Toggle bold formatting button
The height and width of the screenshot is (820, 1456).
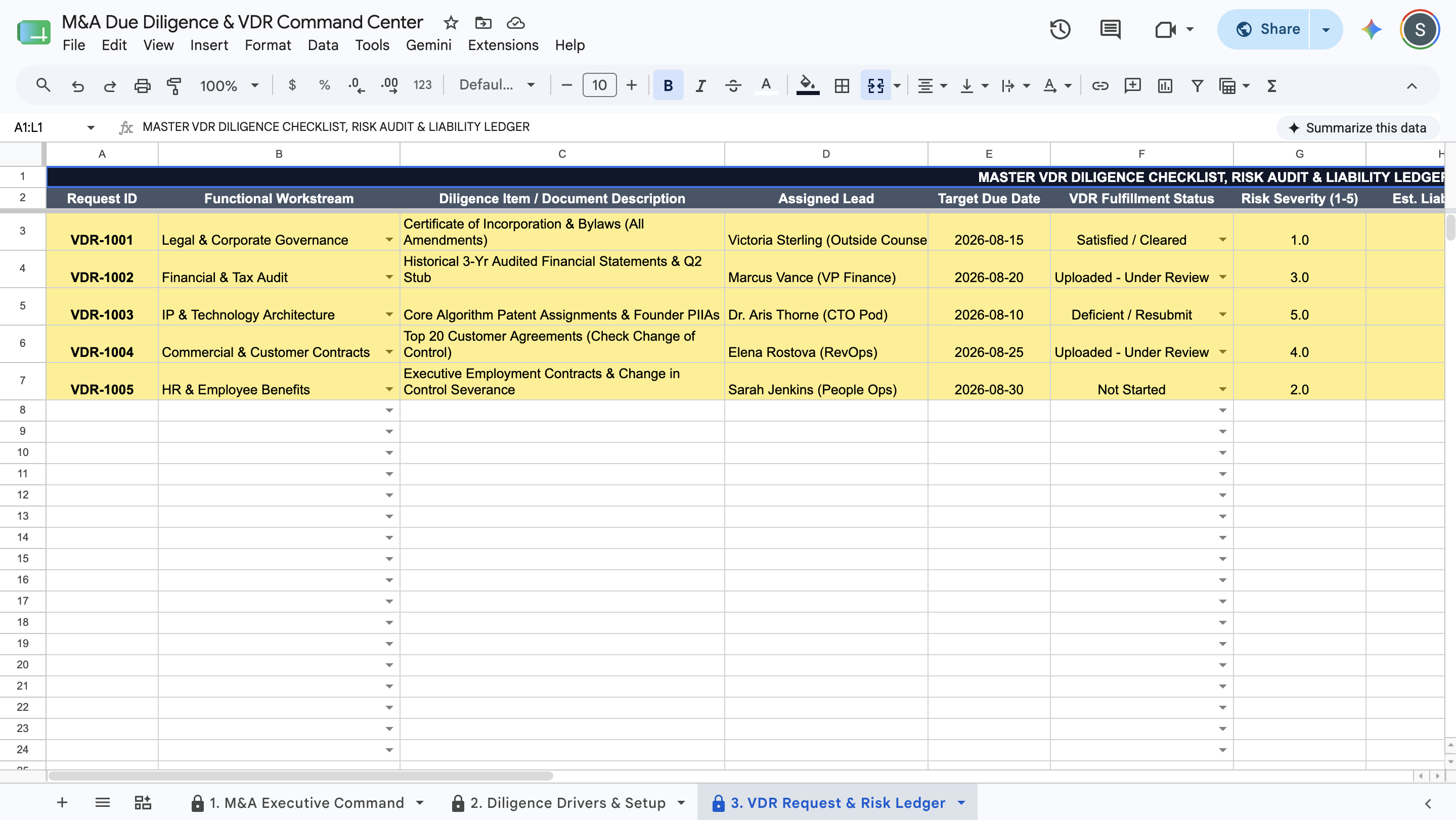[x=668, y=85]
